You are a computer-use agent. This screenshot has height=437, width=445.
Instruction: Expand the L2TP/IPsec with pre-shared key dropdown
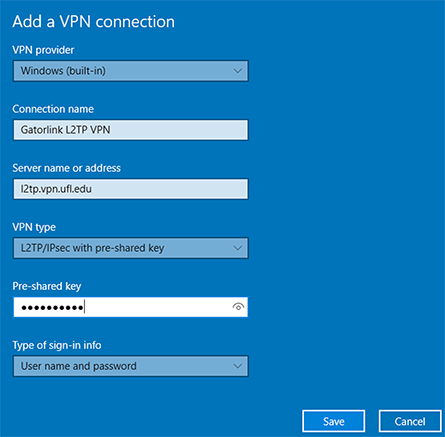(x=131, y=248)
